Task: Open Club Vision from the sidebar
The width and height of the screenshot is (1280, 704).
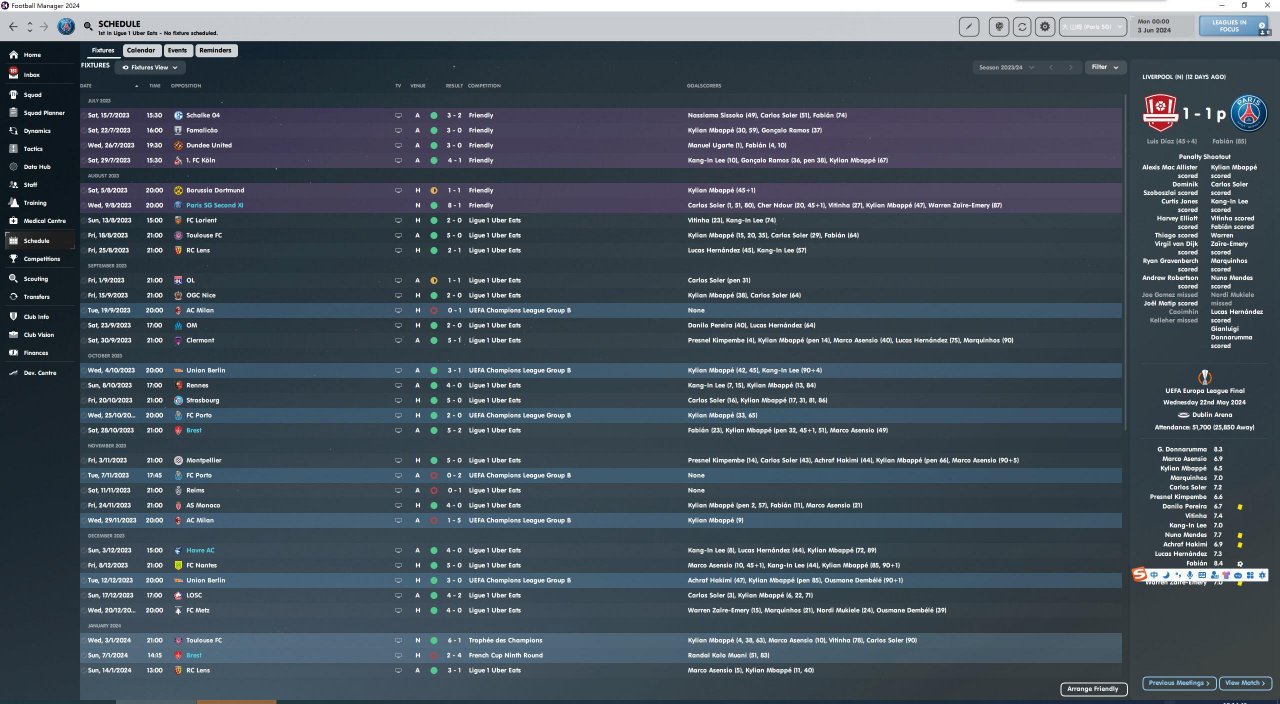Action: coord(38,335)
